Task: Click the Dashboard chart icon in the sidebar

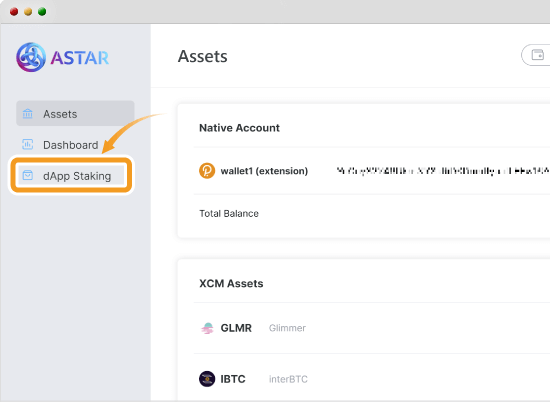Action: [x=27, y=145]
